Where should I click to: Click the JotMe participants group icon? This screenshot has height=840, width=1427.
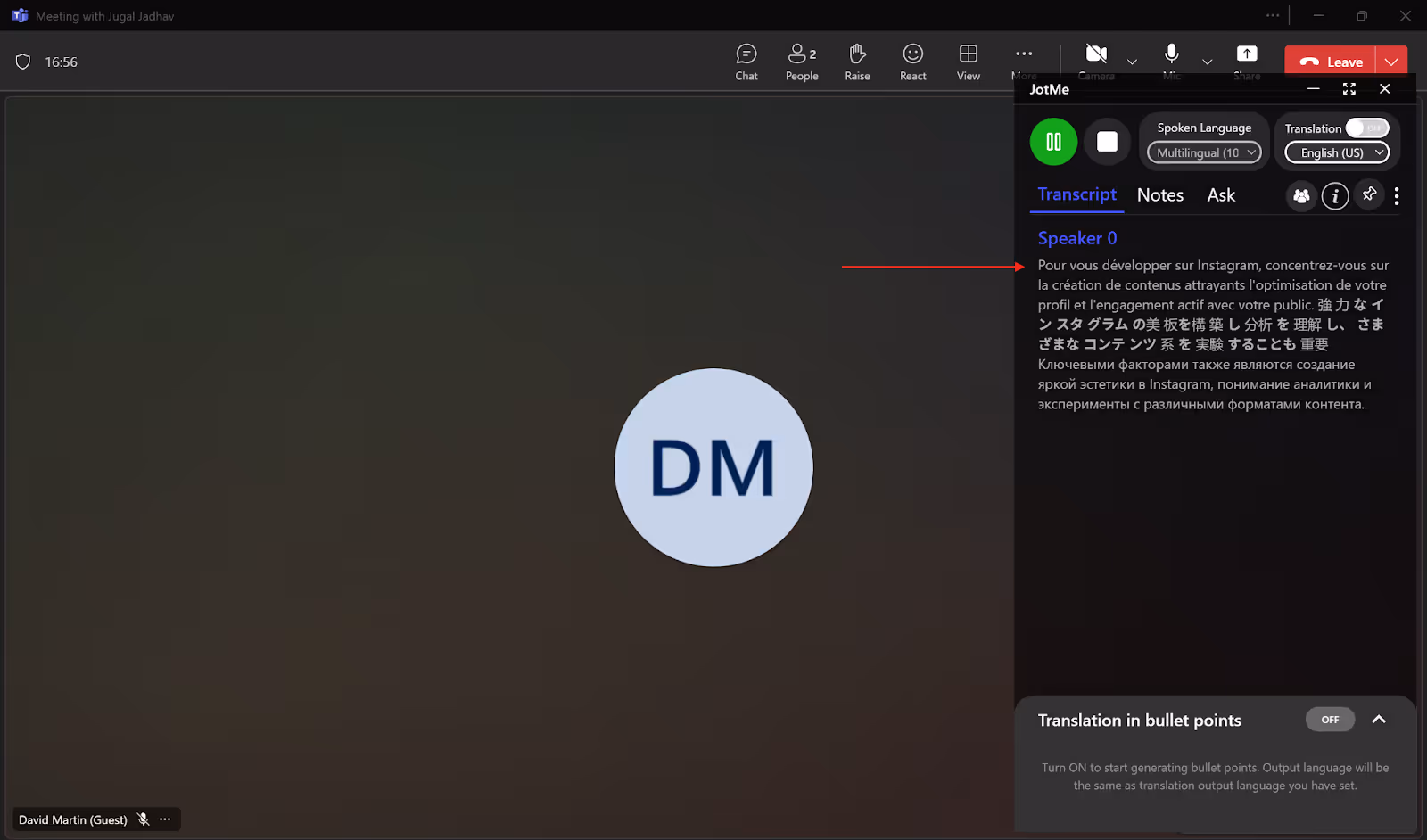(1301, 196)
